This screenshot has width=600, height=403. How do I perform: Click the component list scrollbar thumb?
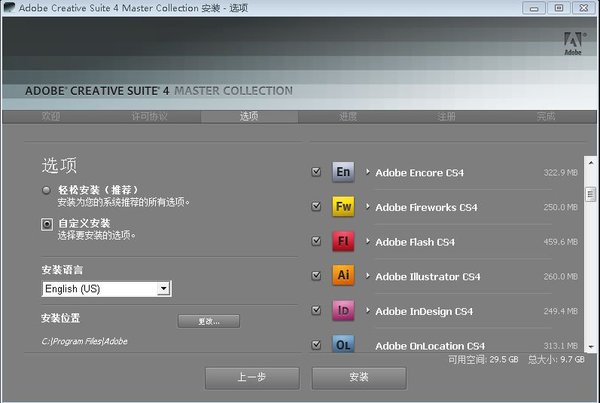pyautogui.click(x=591, y=194)
